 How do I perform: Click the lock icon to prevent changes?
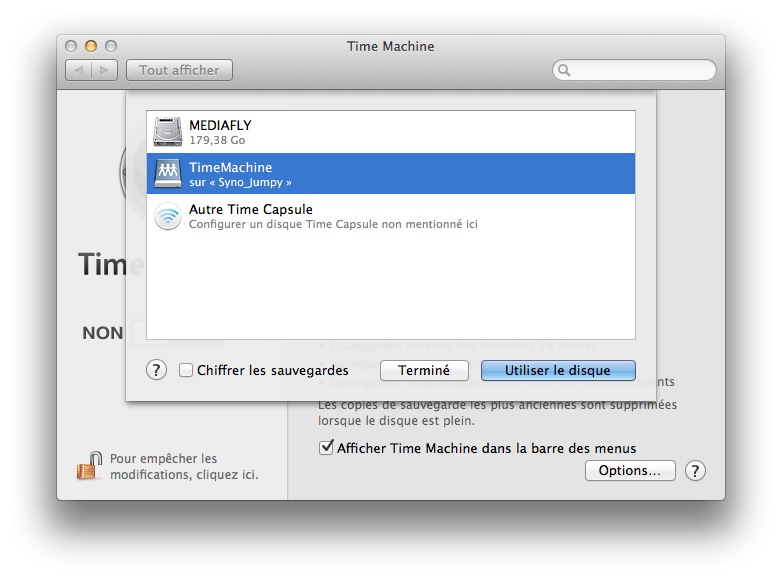click(89, 465)
